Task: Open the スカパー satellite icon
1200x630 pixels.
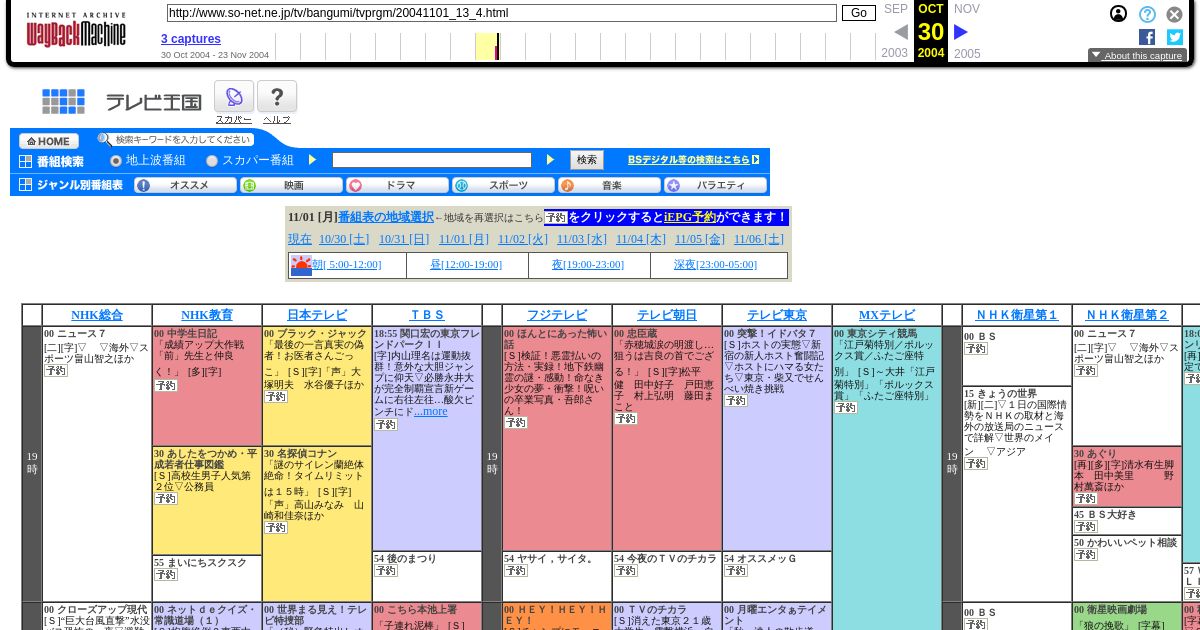Action: pos(234,97)
